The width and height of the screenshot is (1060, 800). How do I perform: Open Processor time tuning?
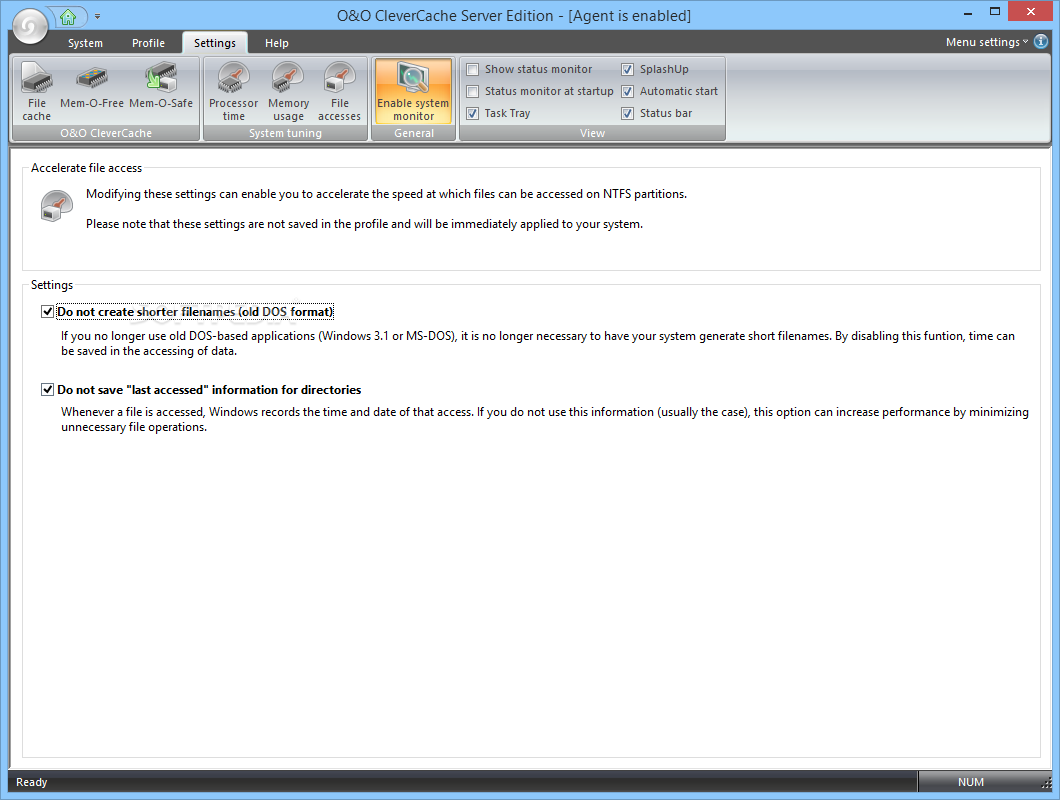pos(233,91)
